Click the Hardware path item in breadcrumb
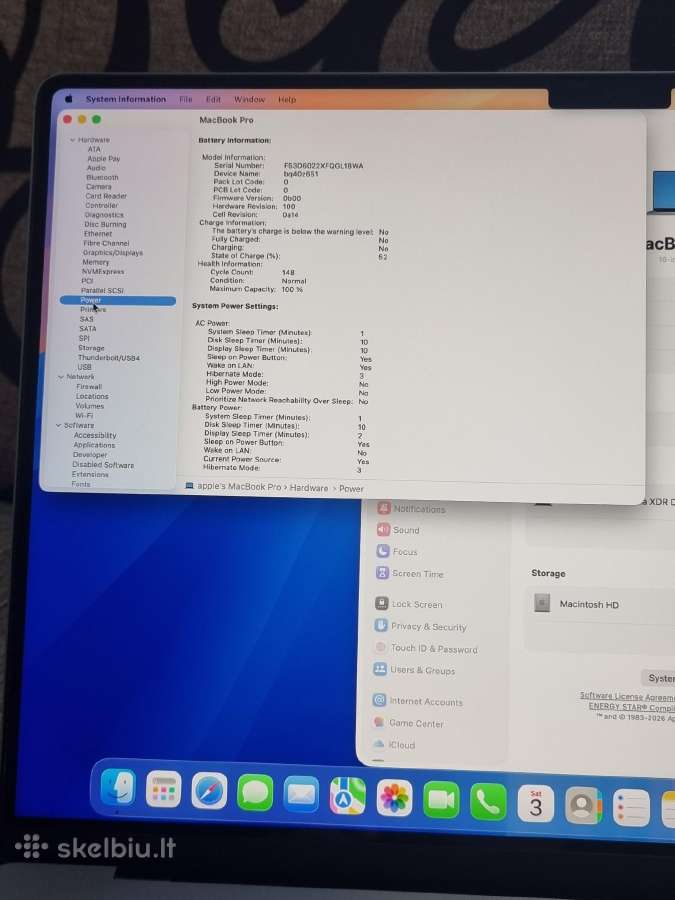 [309, 488]
